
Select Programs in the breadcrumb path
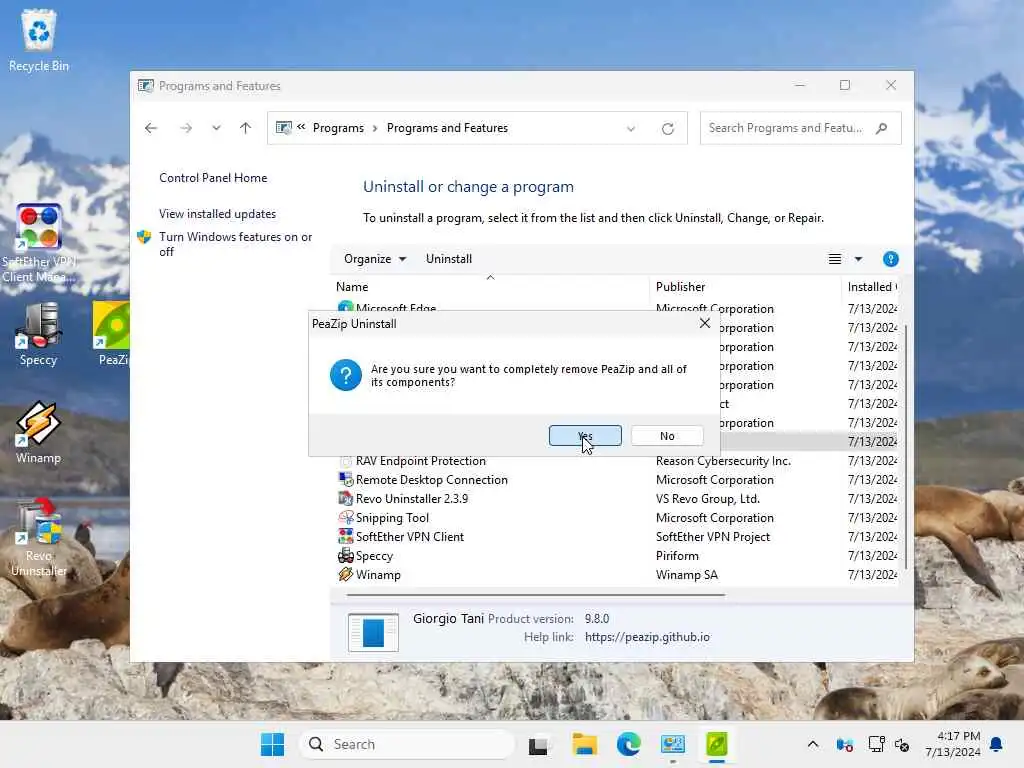tap(338, 128)
